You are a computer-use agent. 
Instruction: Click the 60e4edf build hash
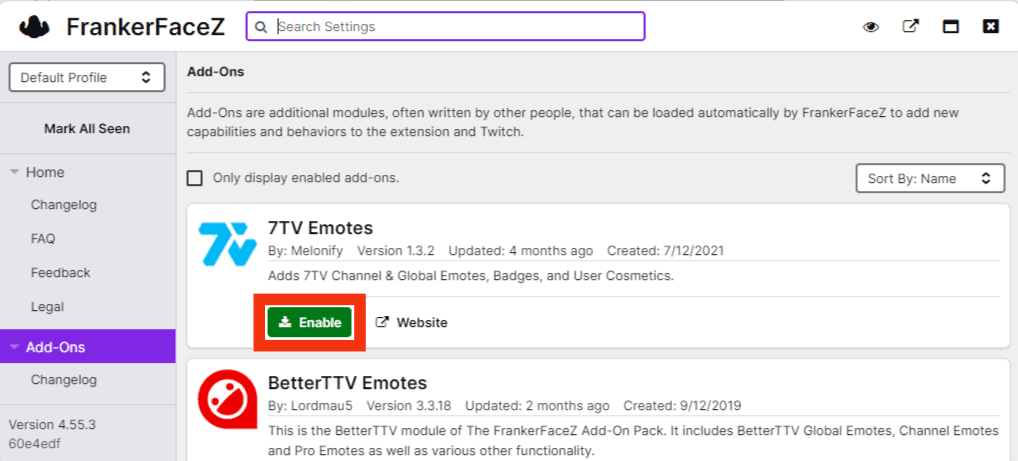(x=34, y=445)
